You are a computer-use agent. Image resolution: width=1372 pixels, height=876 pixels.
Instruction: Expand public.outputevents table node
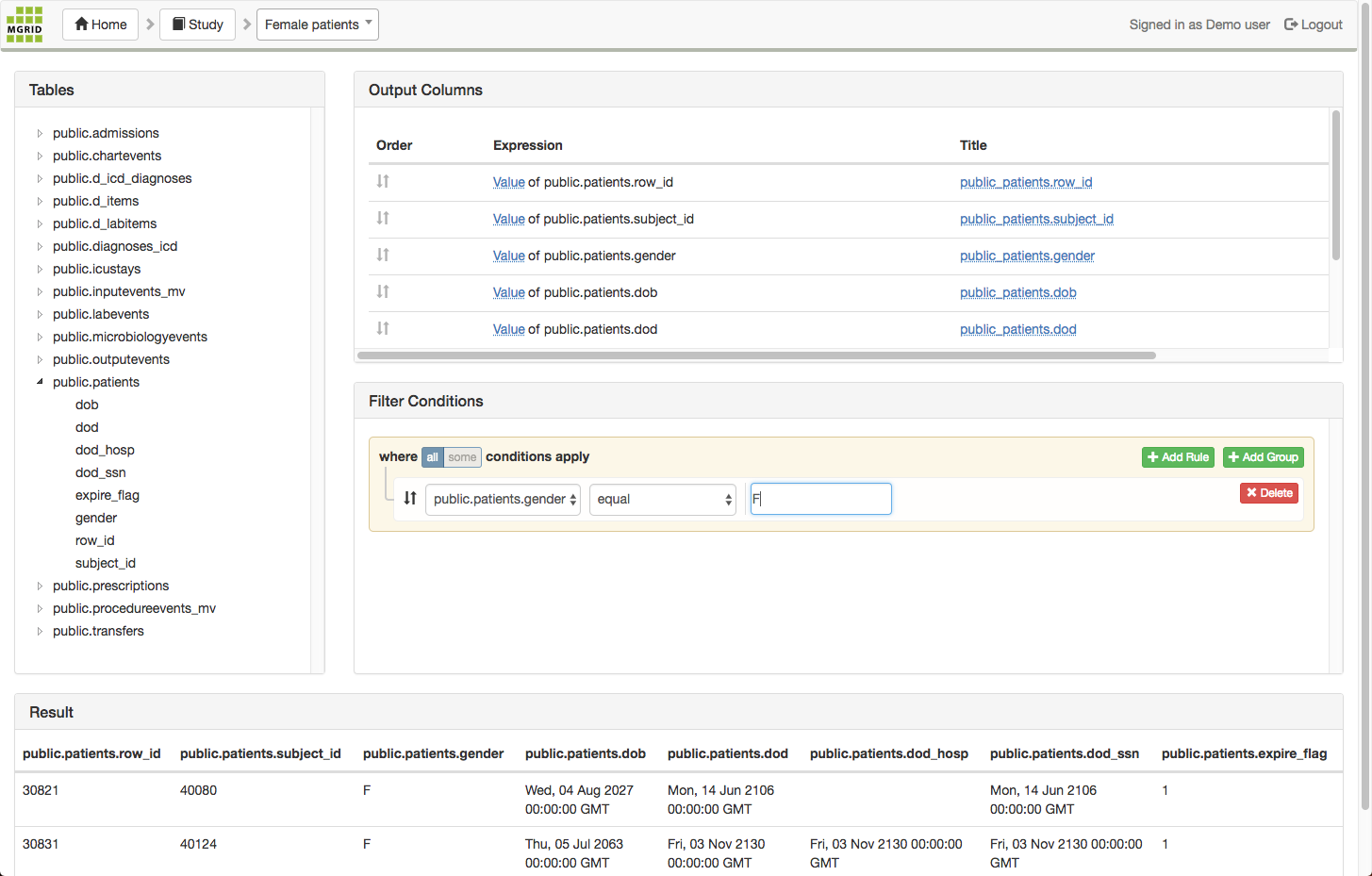pos(40,359)
